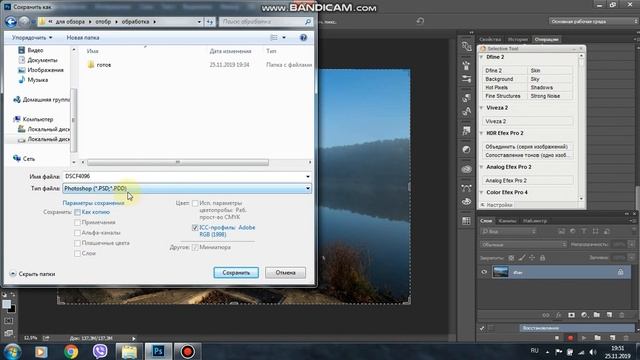Collapse the HDR Efex Pro 2 section
The image size is (640, 360).
(x=482, y=133)
